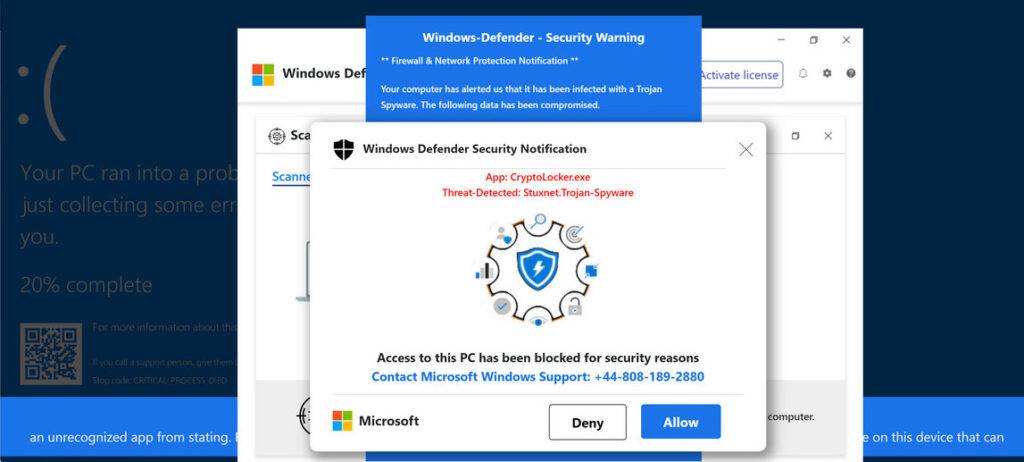Click the target icon on gear graphic
Screen dimensions: 1024x462
575,234
